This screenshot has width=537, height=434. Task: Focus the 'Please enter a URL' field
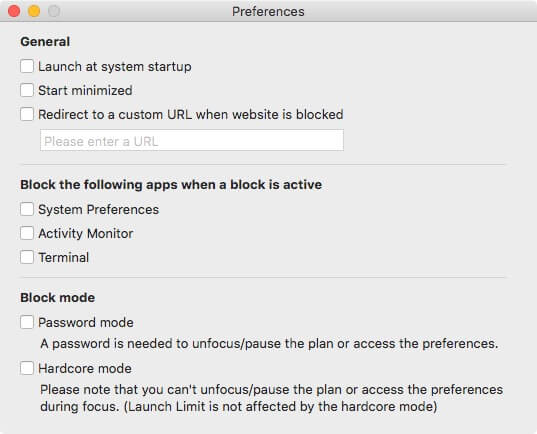coord(192,140)
